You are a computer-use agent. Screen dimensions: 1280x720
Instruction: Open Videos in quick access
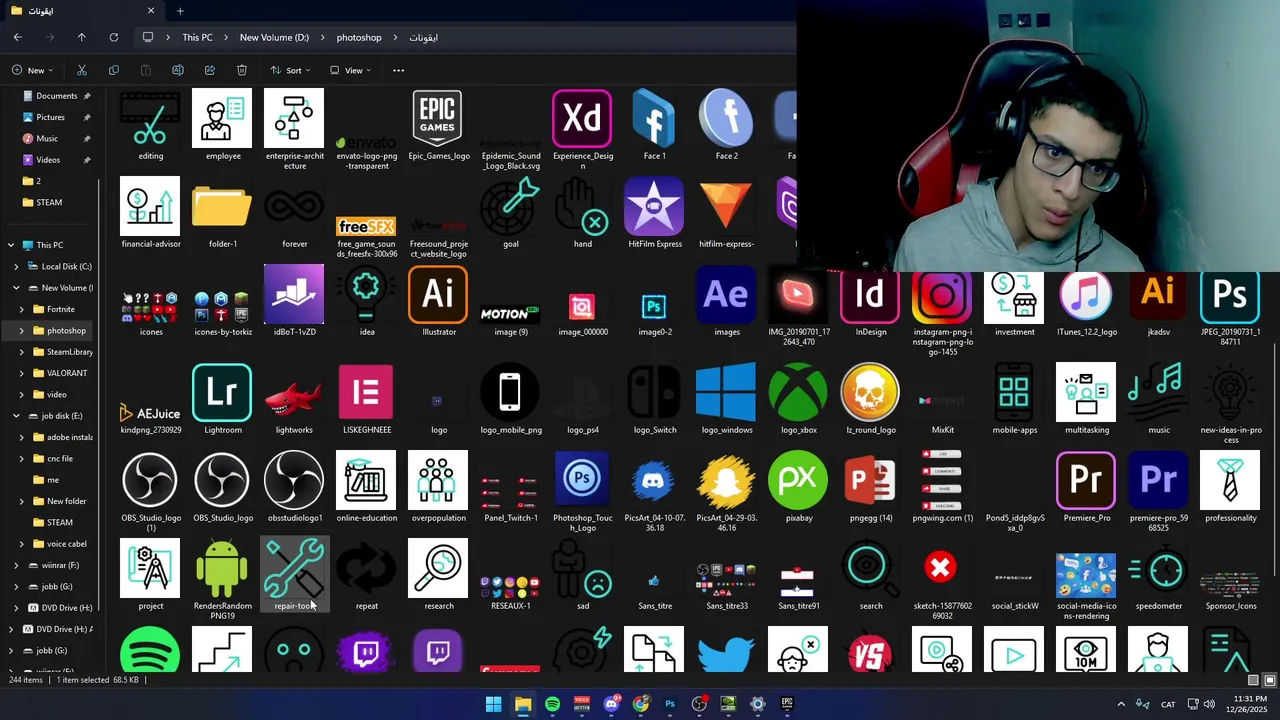[x=48, y=160]
